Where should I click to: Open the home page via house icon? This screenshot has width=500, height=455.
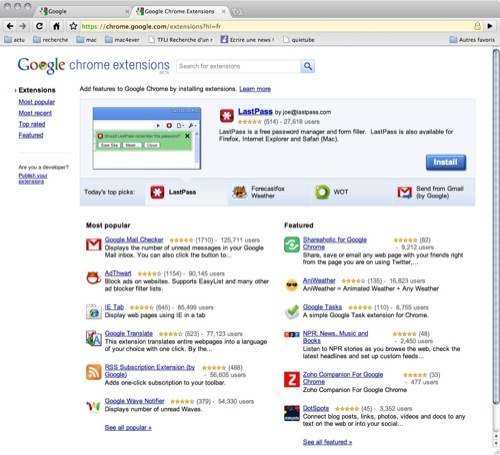coord(56,26)
